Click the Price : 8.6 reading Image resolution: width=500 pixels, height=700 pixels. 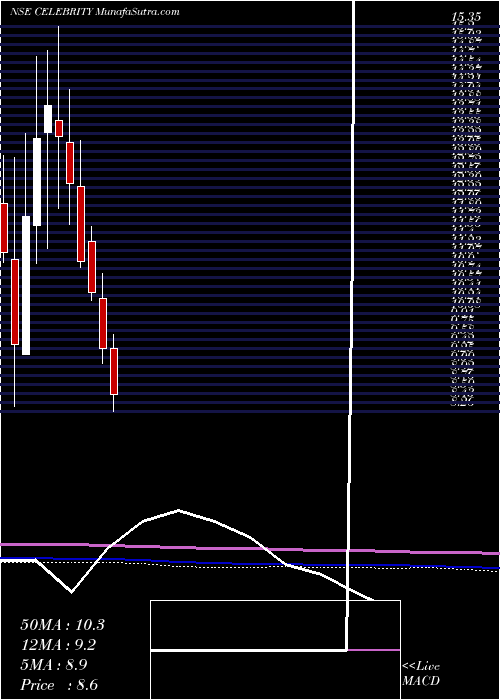tap(59, 685)
